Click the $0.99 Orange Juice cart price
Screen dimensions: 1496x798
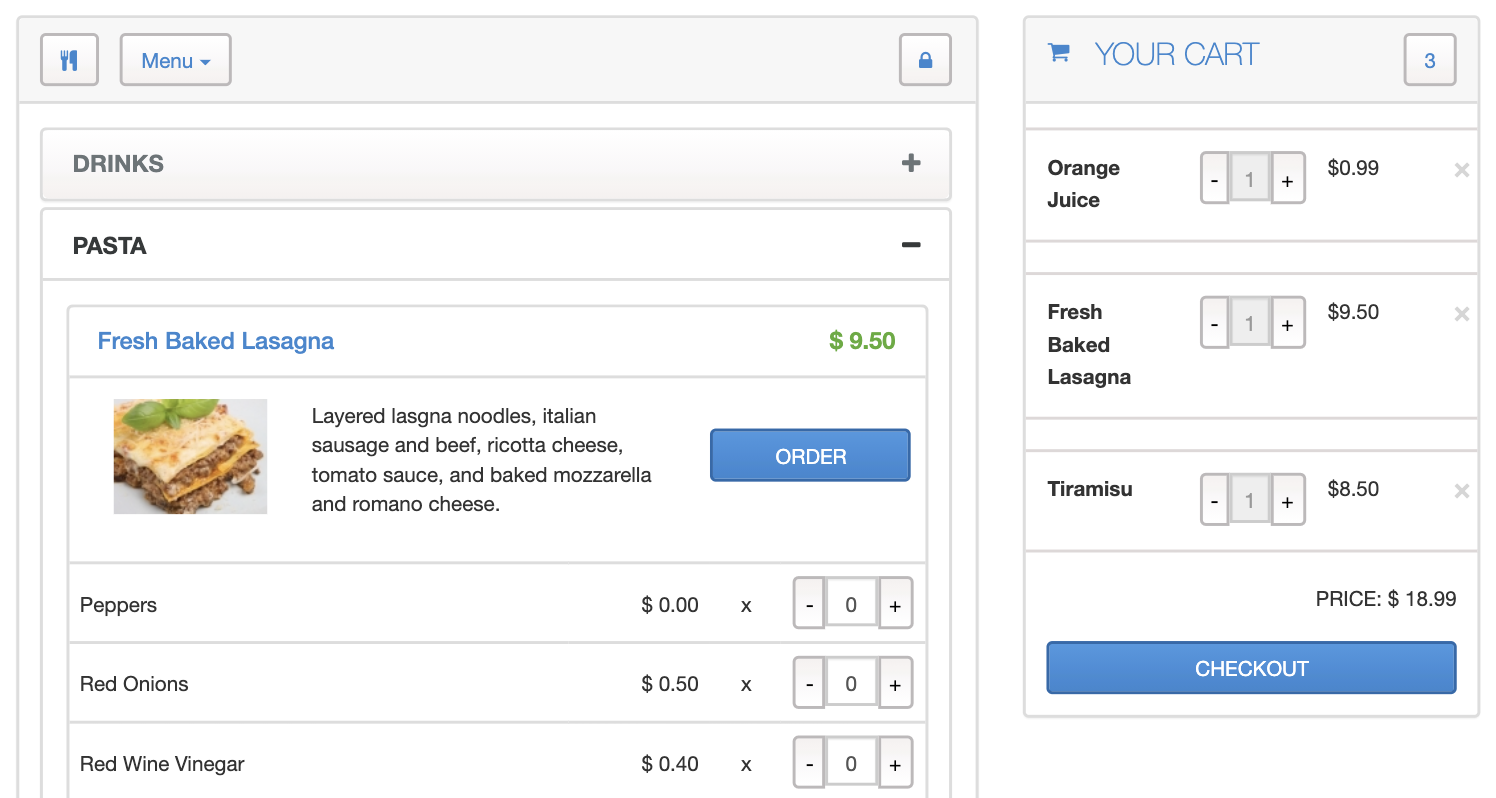click(1353, 168)
